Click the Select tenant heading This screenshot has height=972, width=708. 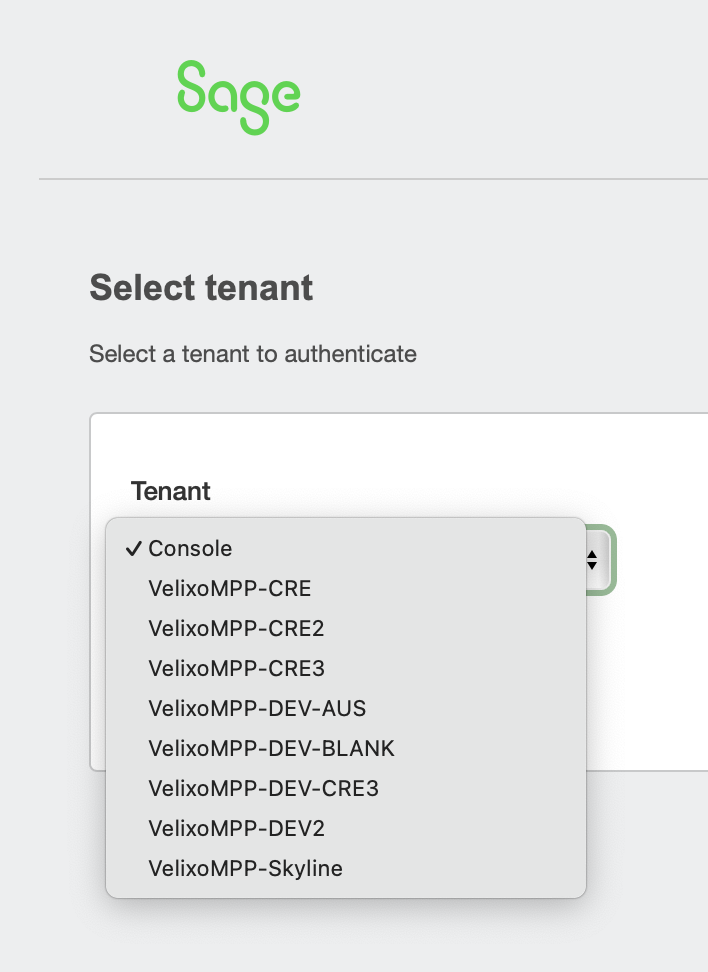(x=201, y=288)
